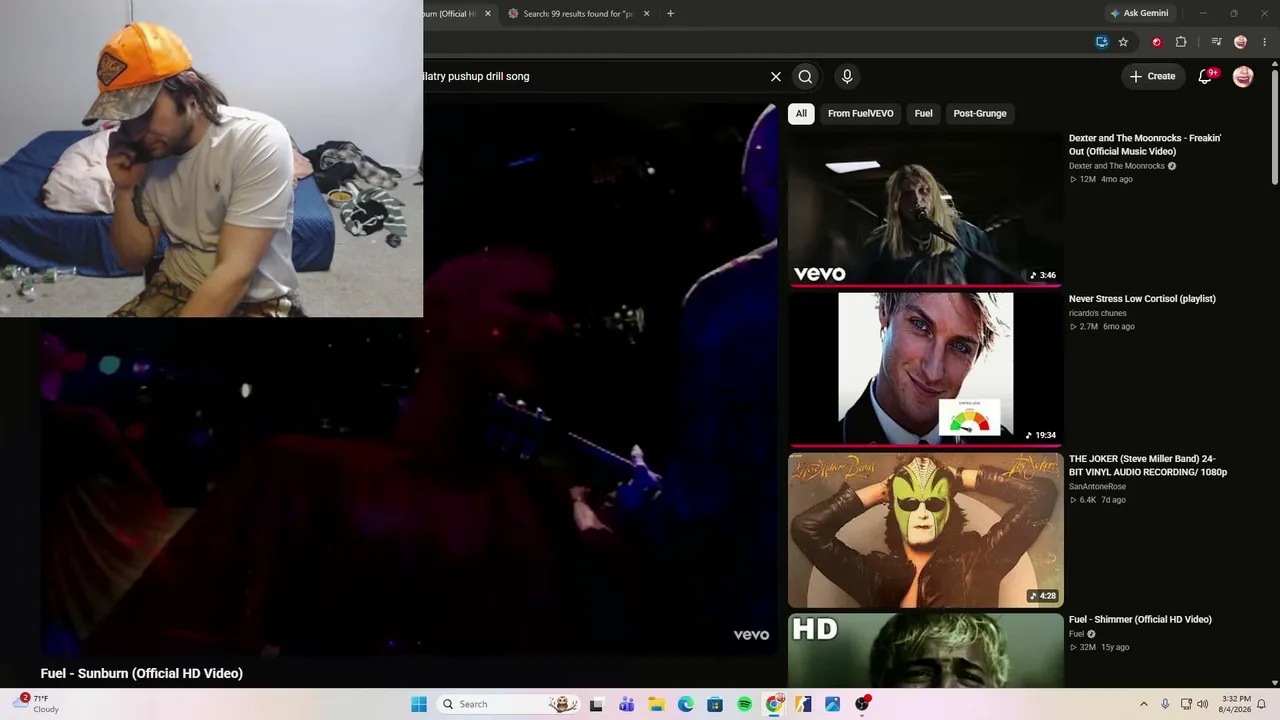The height and width of the screenshot is (720, 1280).
Task: Open Dexter and The Moonrocks channel name
Action: [x=1116, y=166]
